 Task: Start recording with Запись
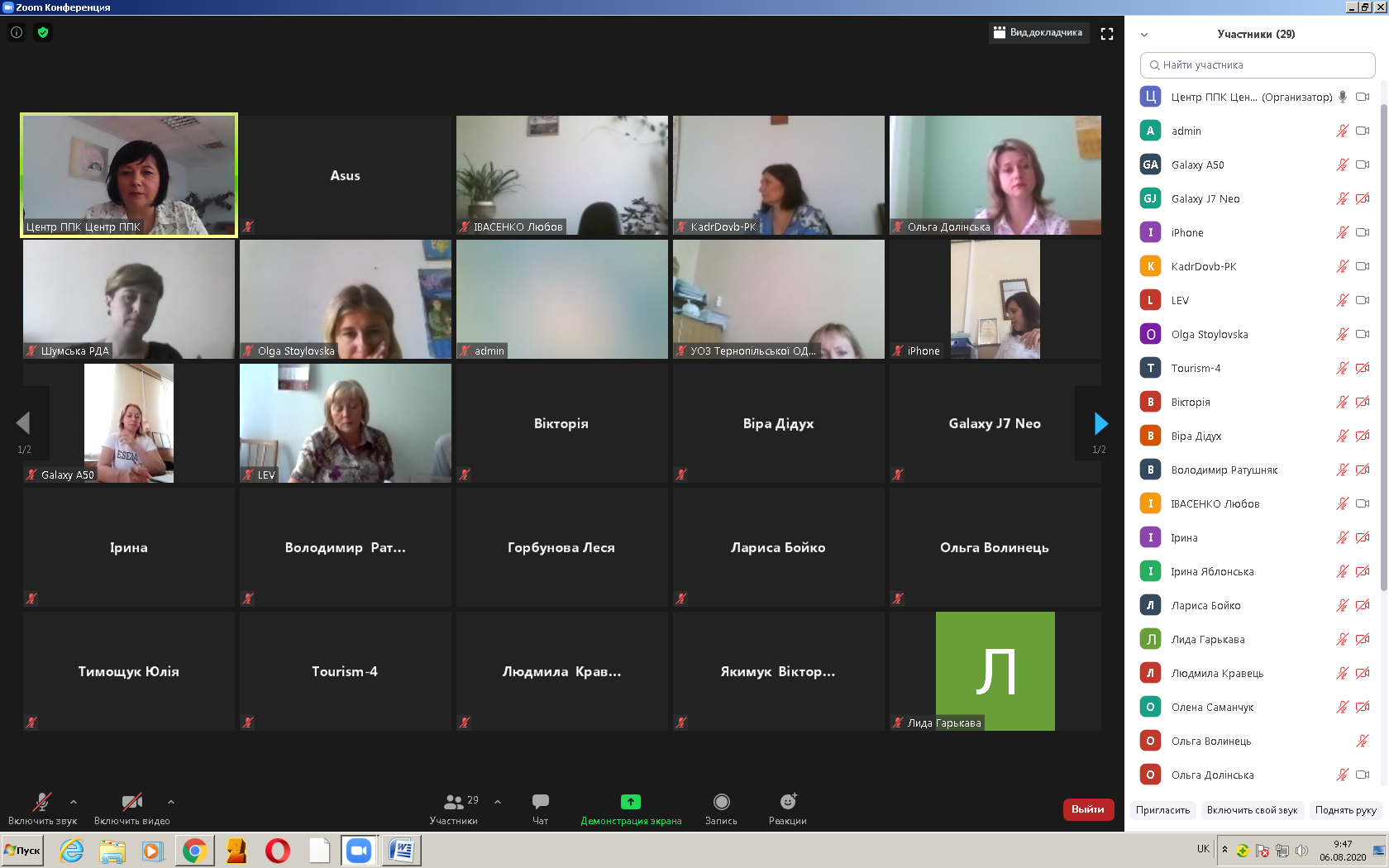point(721,809)
